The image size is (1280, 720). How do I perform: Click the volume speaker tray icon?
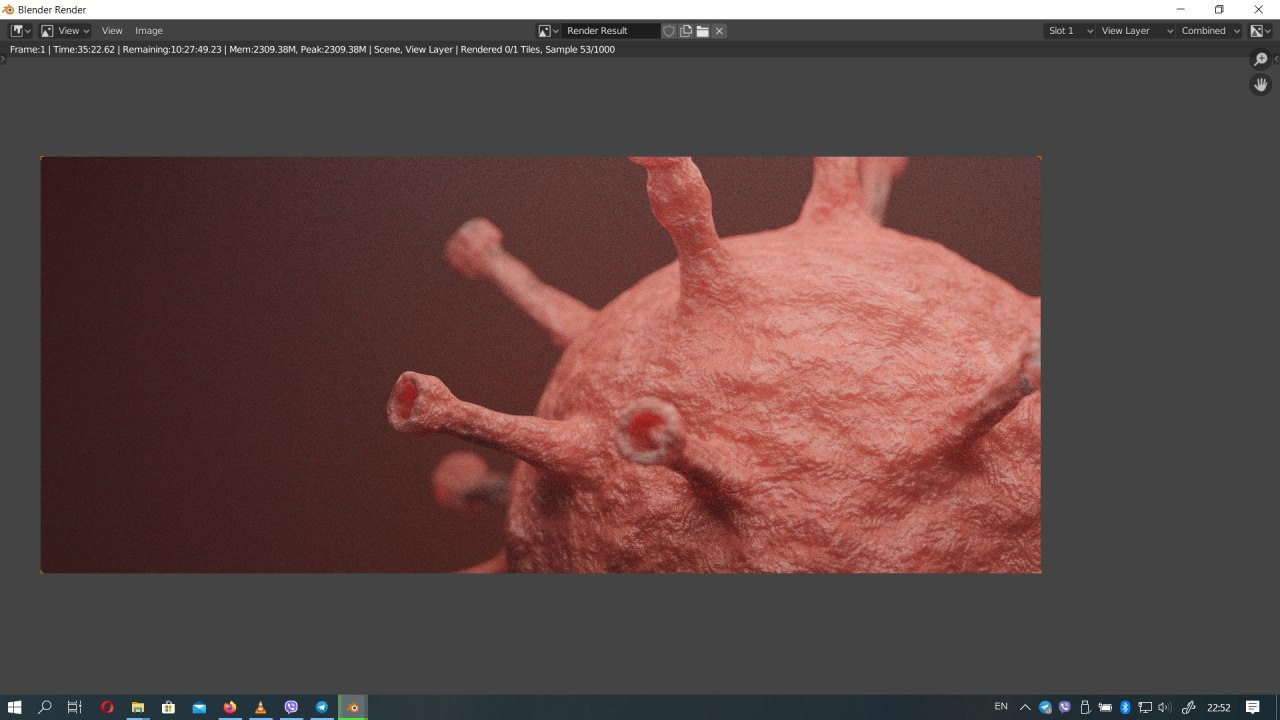click(1164, 707)
